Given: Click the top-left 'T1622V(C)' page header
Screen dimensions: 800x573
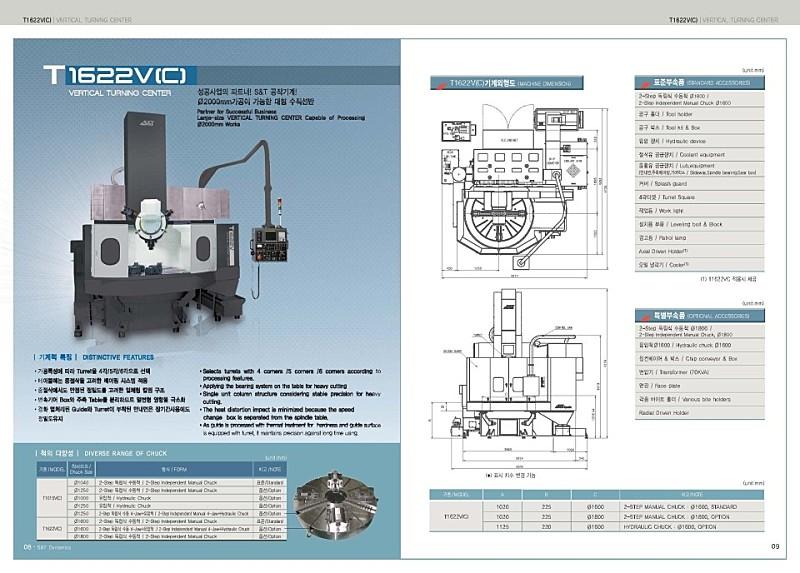Looking at the screenshot, I should coord(37,20).
